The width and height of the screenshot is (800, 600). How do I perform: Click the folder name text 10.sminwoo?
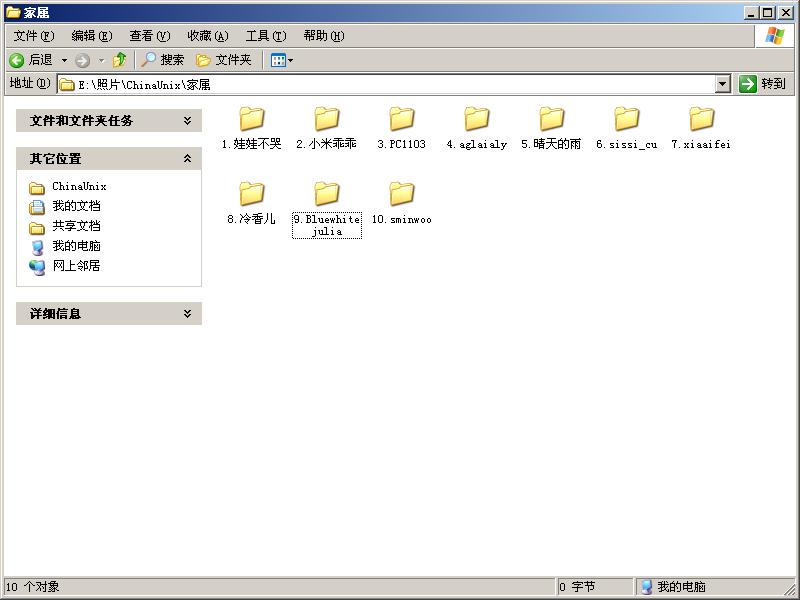click(402, 219)
